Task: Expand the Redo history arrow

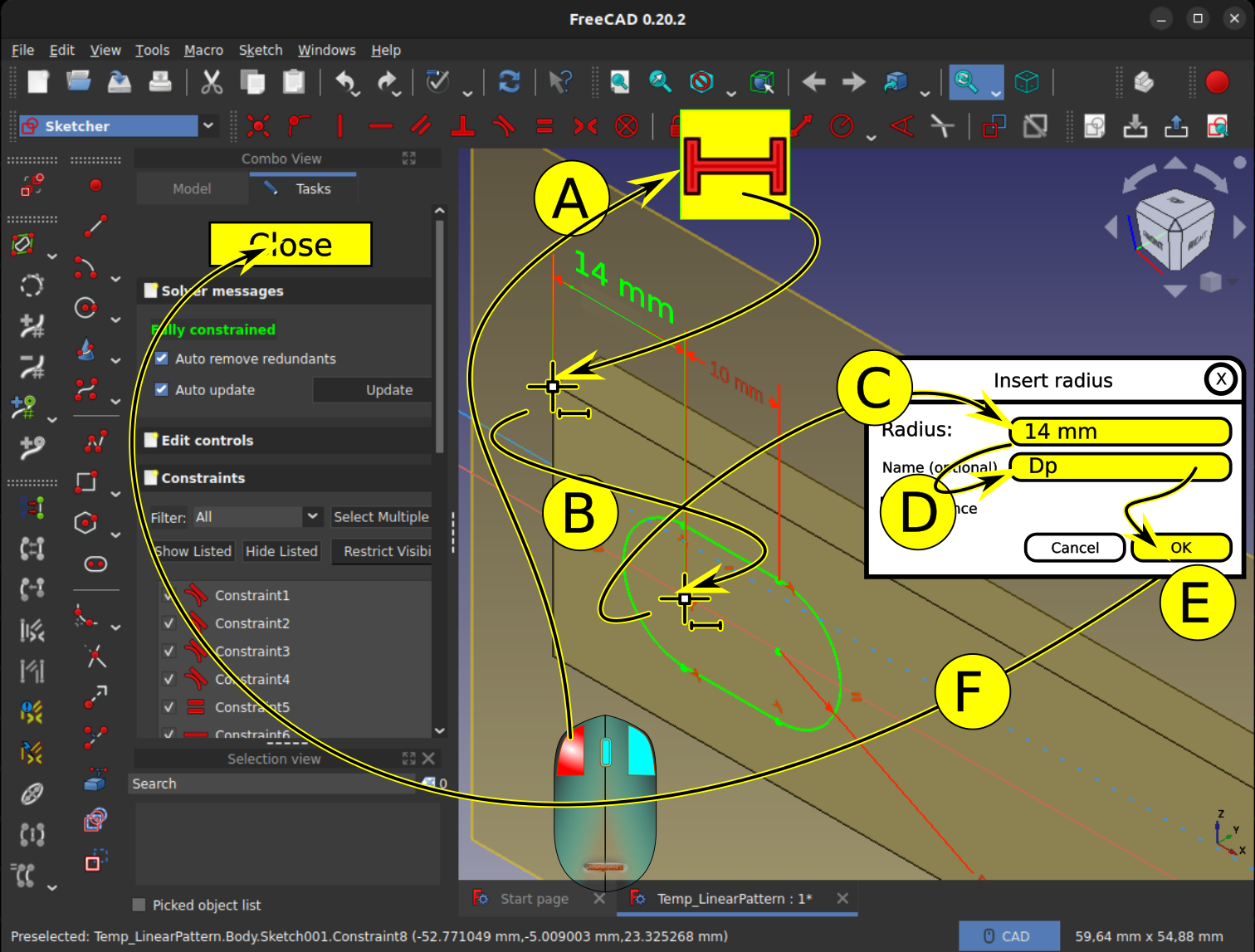Action: pyautogui.click(x=397, y=94)
